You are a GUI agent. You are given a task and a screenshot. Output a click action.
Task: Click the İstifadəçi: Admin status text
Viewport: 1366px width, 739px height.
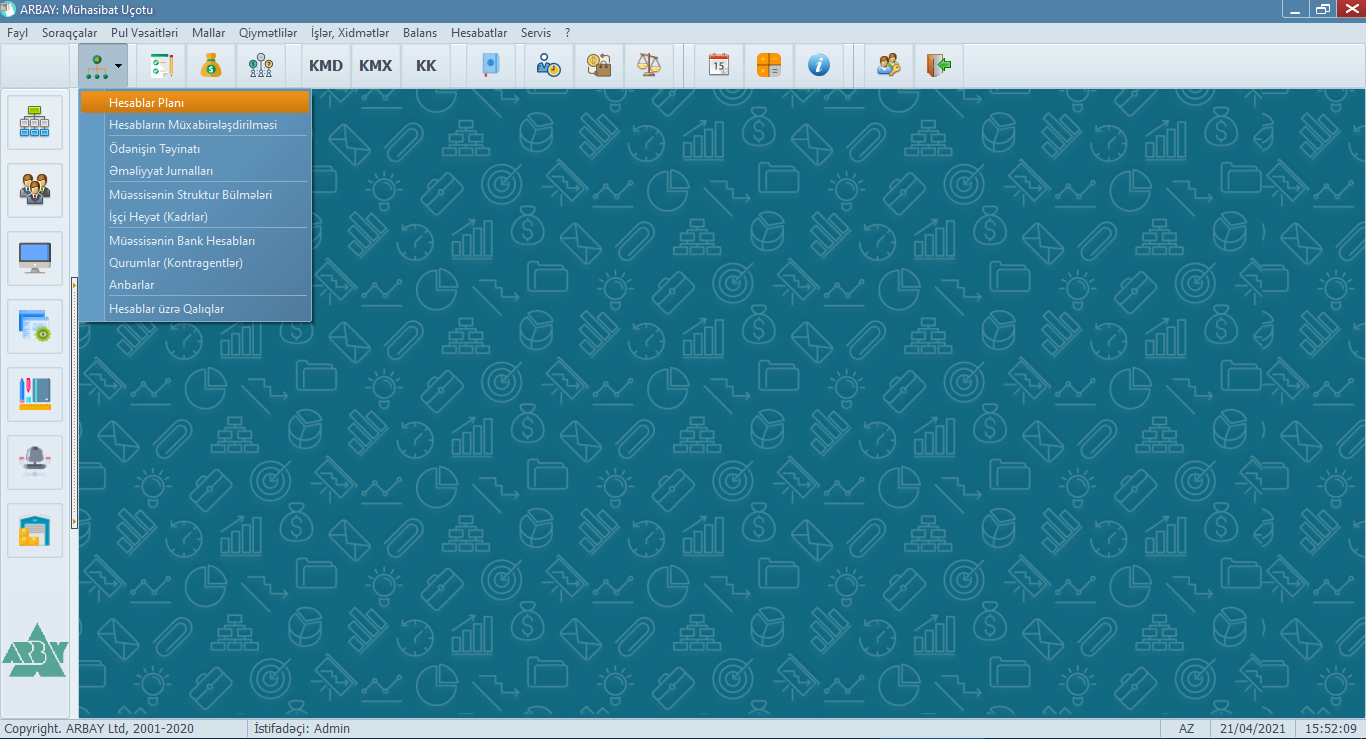tap(302, 729)
